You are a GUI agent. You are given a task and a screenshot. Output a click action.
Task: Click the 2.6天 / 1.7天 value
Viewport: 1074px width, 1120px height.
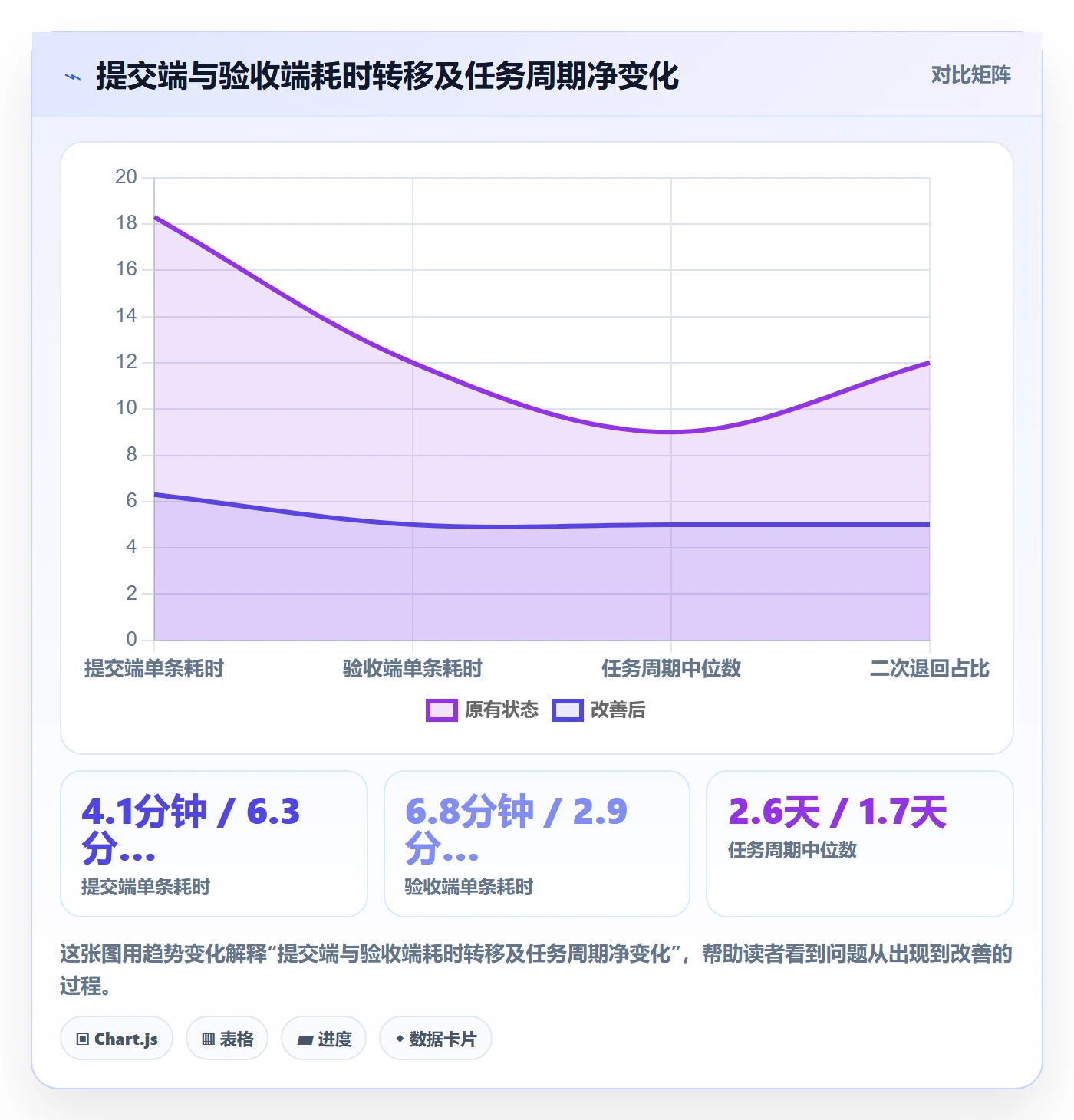(838, 812)
